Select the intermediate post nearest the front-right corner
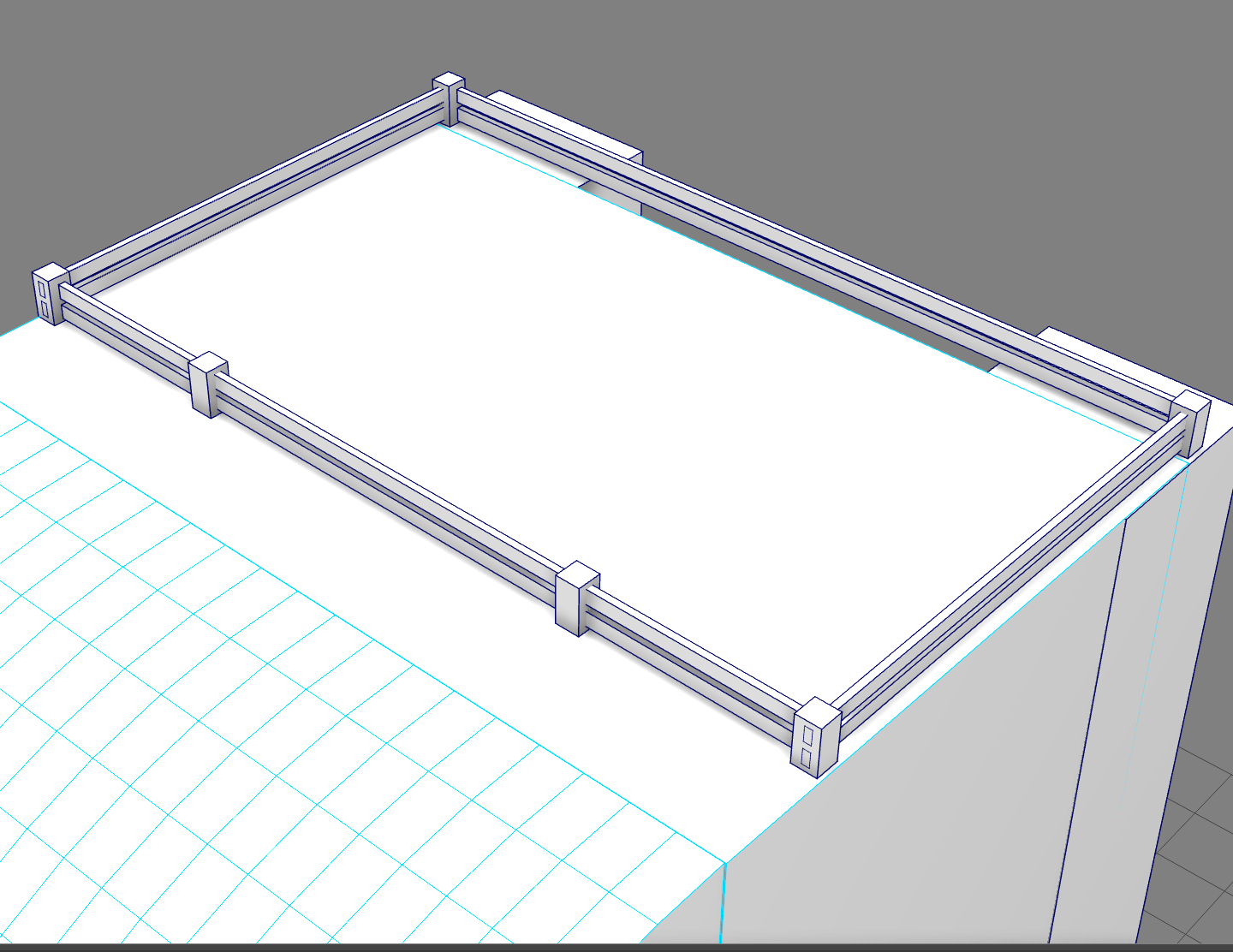Image resolution: width=1233 pixels, height=952 pixels. 577,598
